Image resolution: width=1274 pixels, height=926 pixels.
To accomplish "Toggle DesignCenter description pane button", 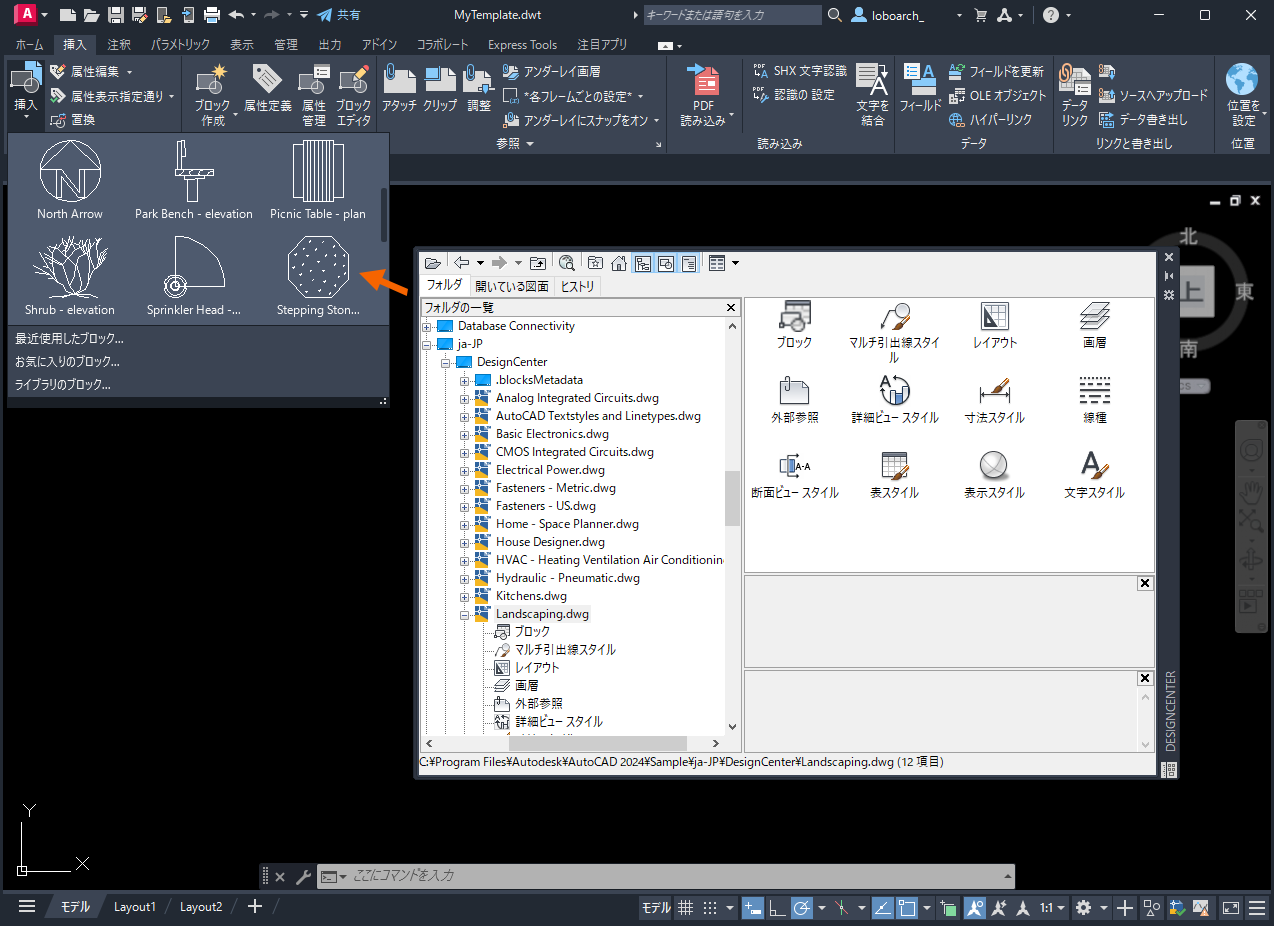I will (x=689, y=263).
